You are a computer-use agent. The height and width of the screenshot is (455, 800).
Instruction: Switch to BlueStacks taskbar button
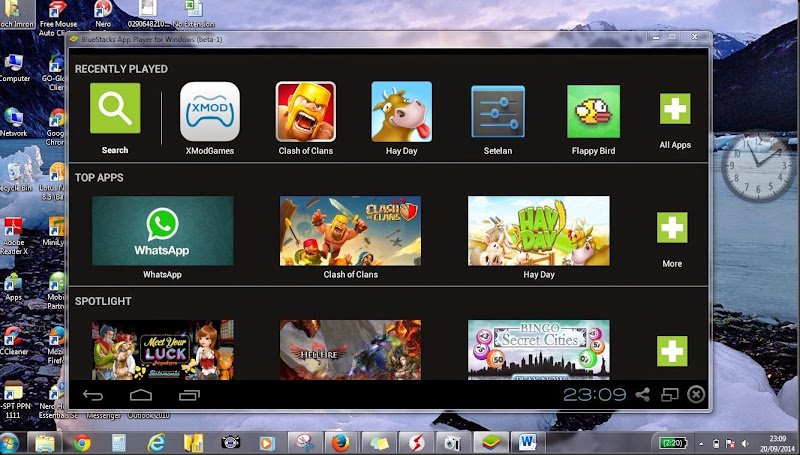pyautogui.click(x=490, y=443)
